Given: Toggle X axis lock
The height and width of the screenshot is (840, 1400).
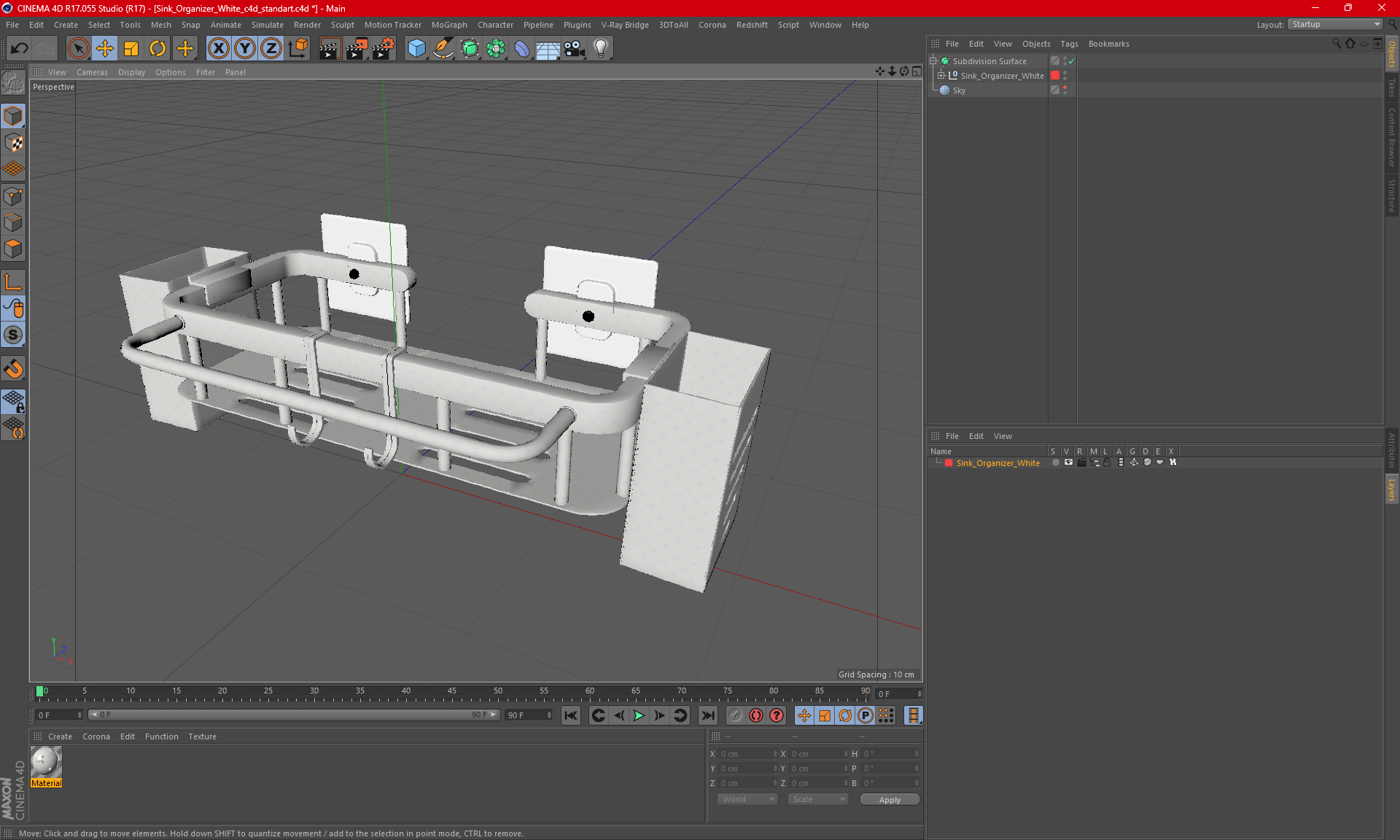Looking at the screenshot, I should [x=218, y=49].
